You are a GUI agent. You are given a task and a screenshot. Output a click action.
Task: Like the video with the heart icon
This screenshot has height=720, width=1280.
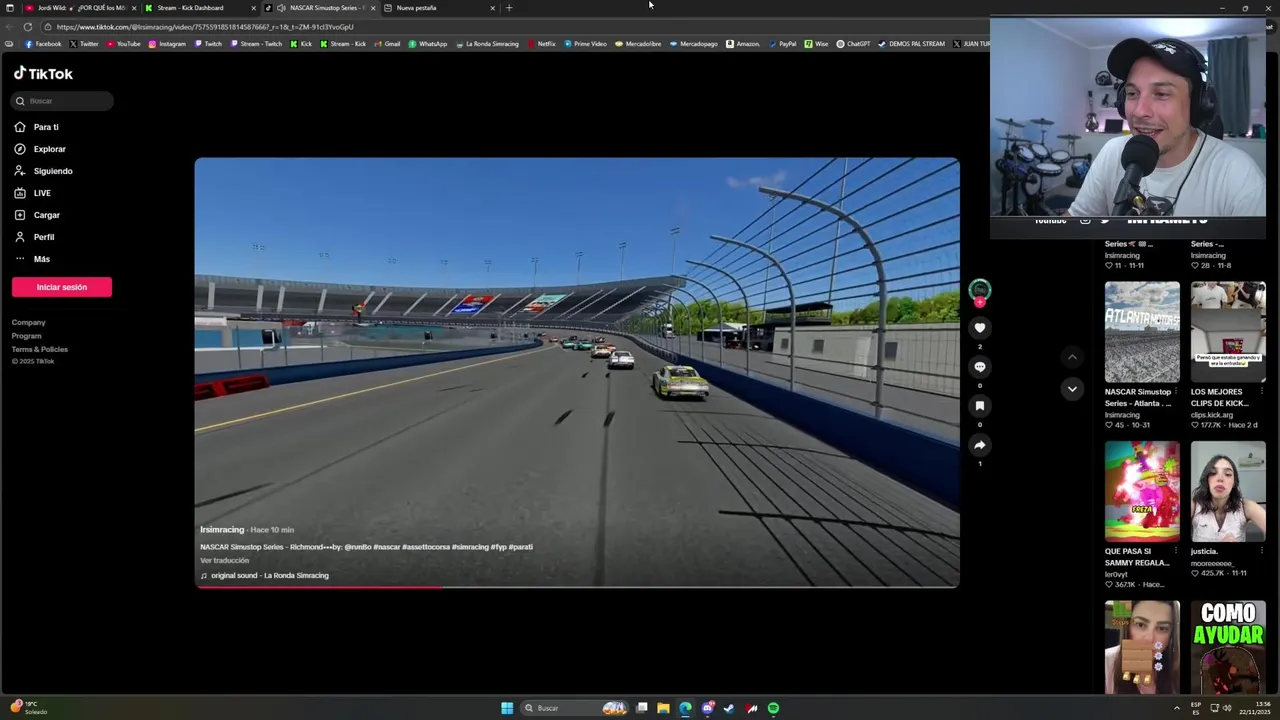980,328
